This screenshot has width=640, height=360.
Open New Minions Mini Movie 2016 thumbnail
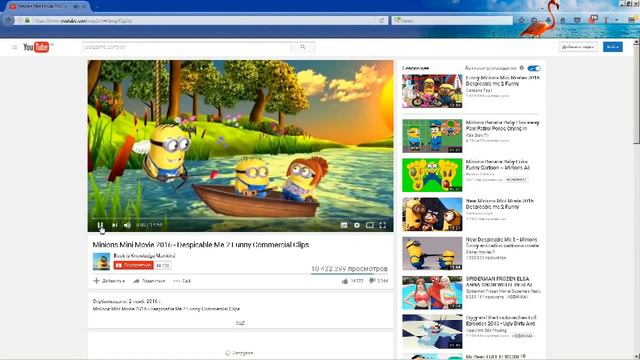[x=432, y=214]
